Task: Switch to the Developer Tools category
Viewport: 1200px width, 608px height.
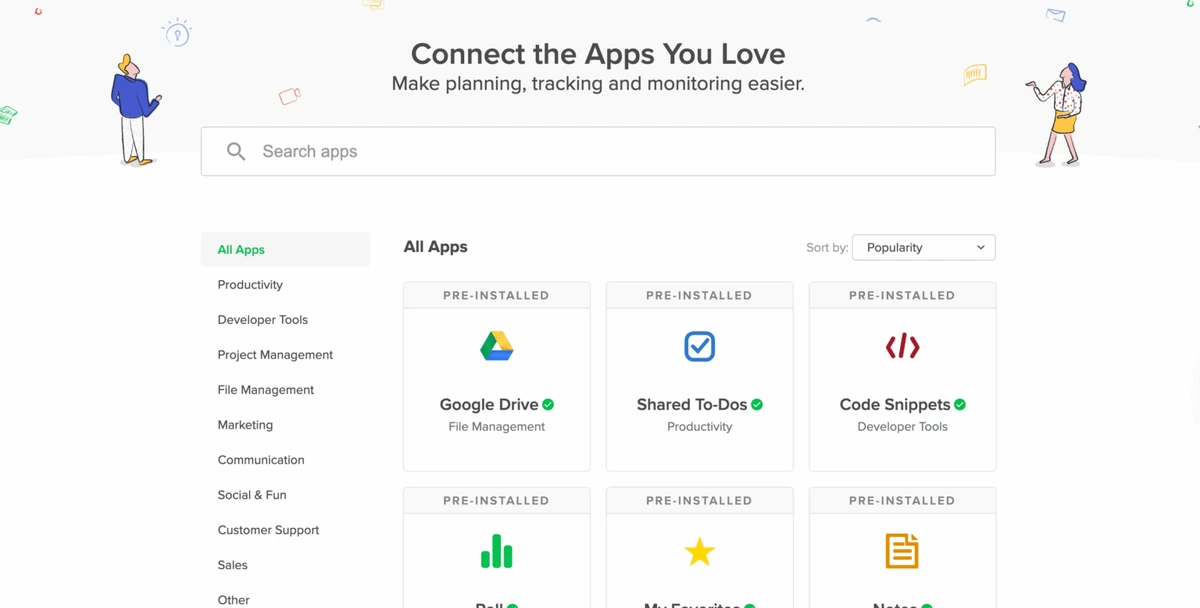Action: (262, 319)
